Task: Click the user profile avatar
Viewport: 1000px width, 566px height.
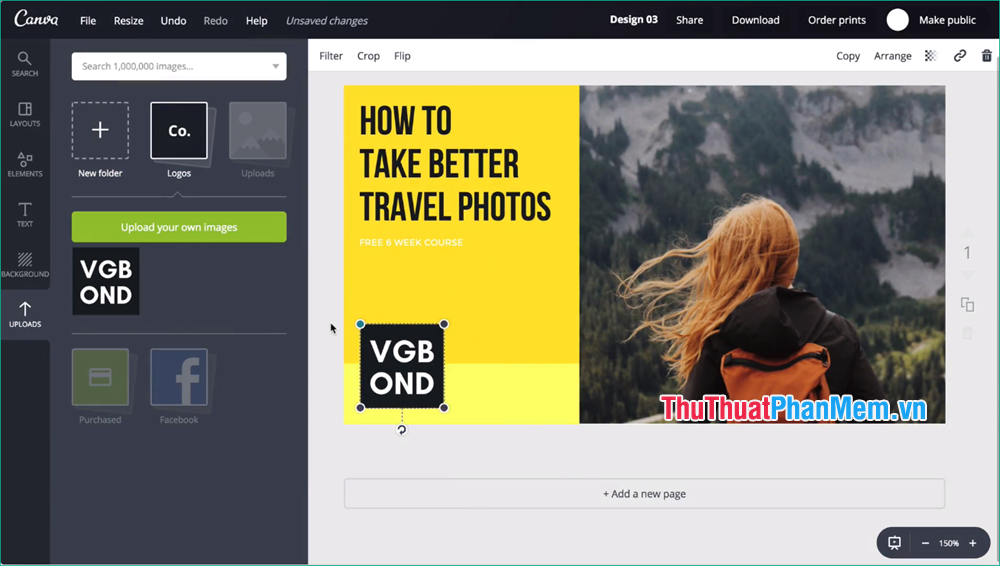Action: [897, 20]
